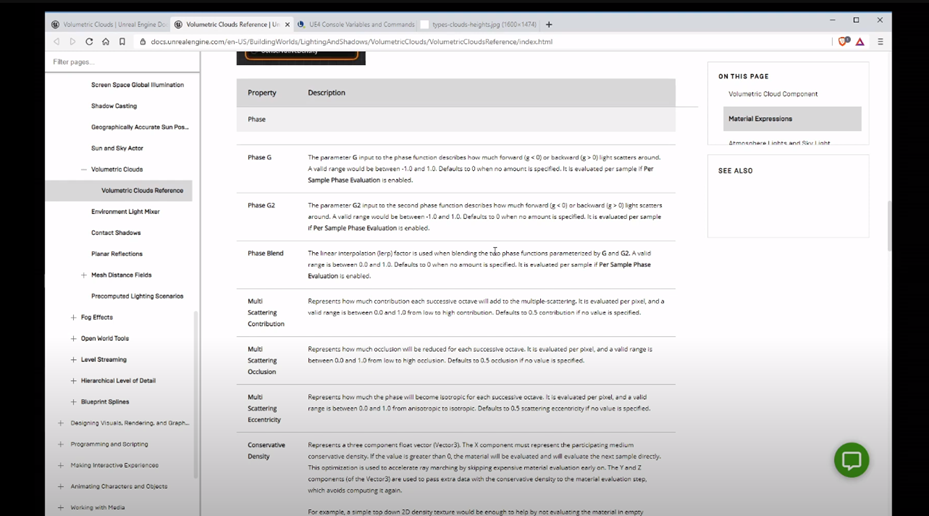929x516 pixels.
Task: Click the ON THIS PAGE heading
Action: [743, 76]
